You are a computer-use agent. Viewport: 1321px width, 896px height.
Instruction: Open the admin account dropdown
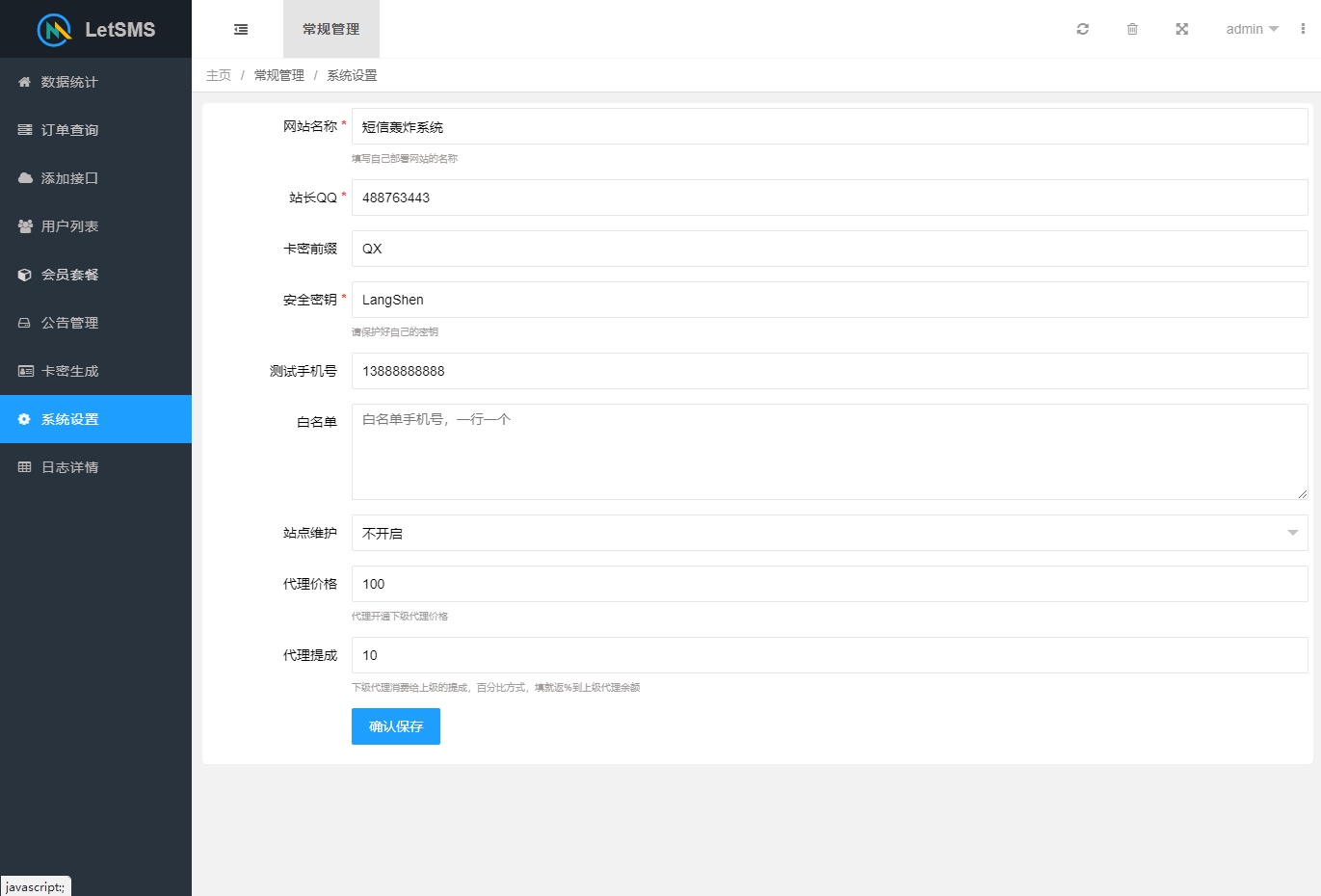[x=1250, y=29]
